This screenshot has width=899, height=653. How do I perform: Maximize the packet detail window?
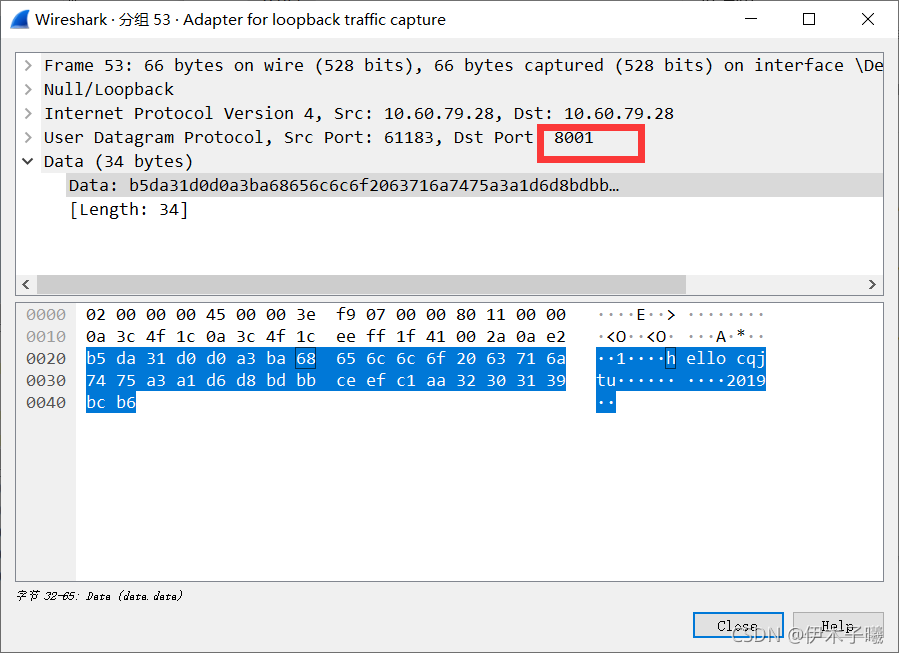tap(809, 19)
